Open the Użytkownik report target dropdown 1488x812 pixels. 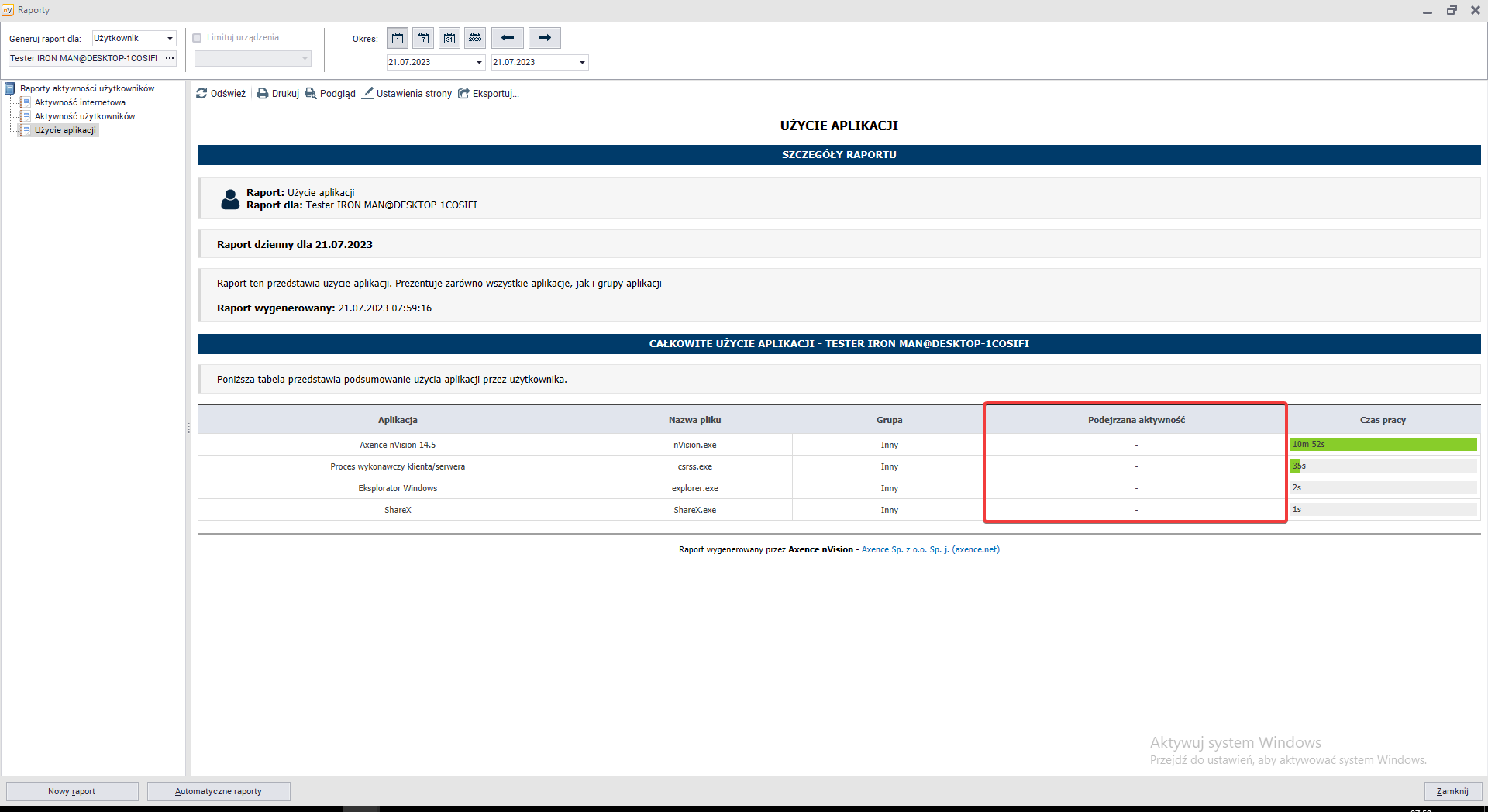pos(170,39)
